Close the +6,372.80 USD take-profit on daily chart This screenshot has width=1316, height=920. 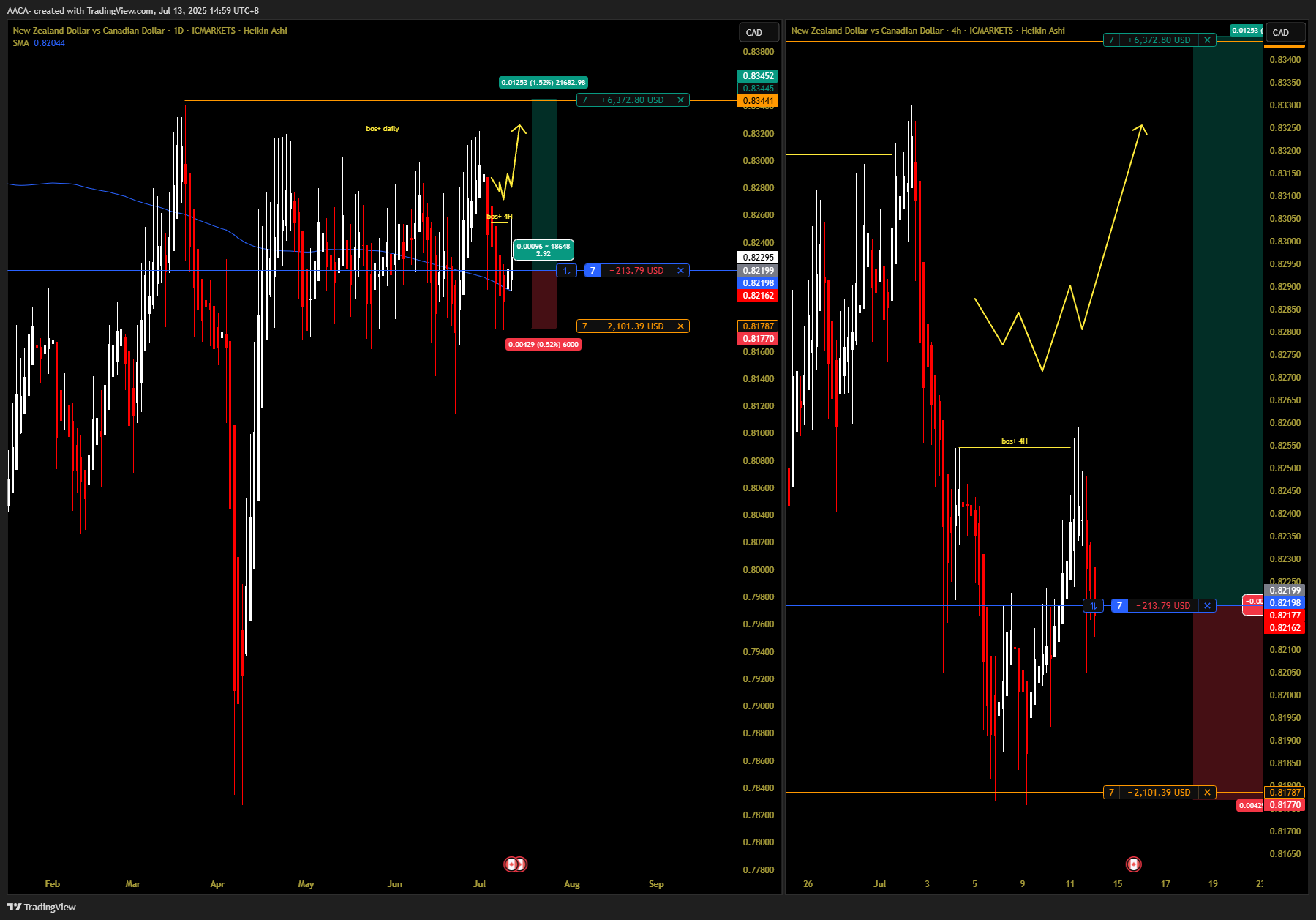(680, 100)
